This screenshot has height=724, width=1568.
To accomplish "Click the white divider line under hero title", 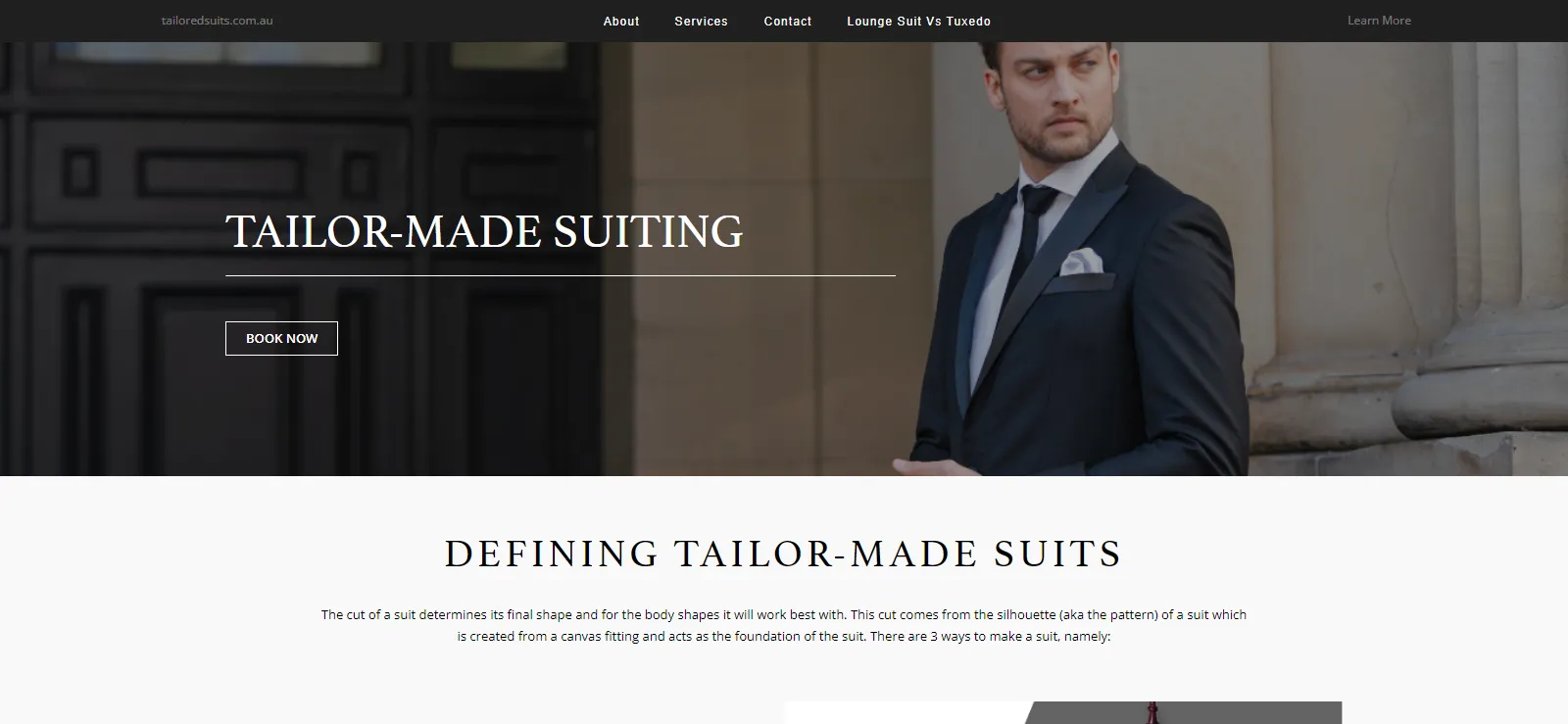I will pyautogui.click(x=561, y=276).
